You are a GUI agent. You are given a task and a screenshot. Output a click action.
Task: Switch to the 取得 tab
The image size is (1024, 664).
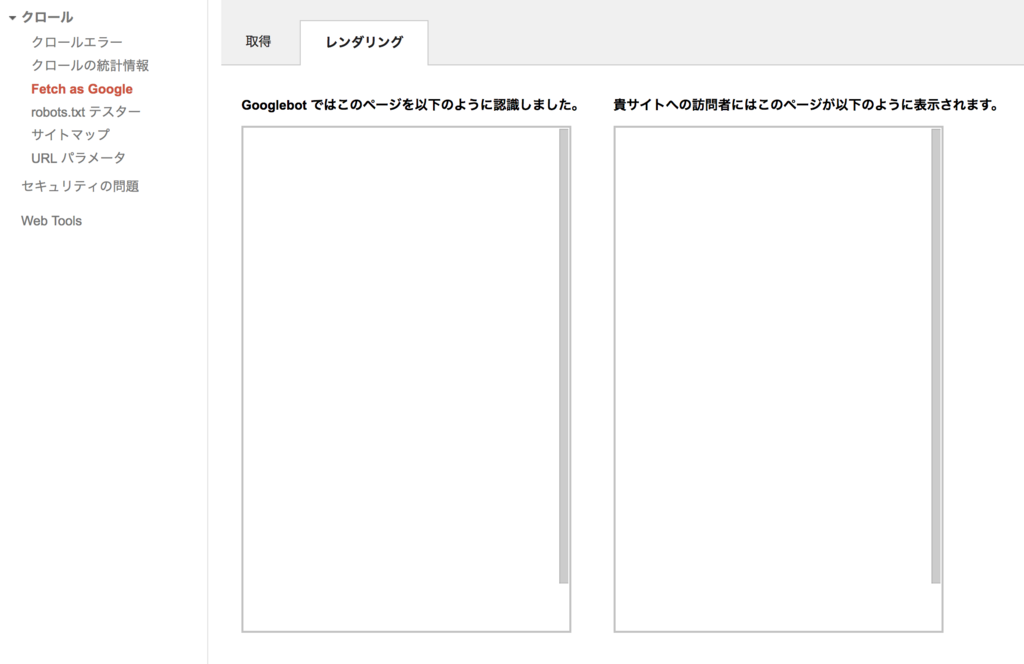point(259,42)
